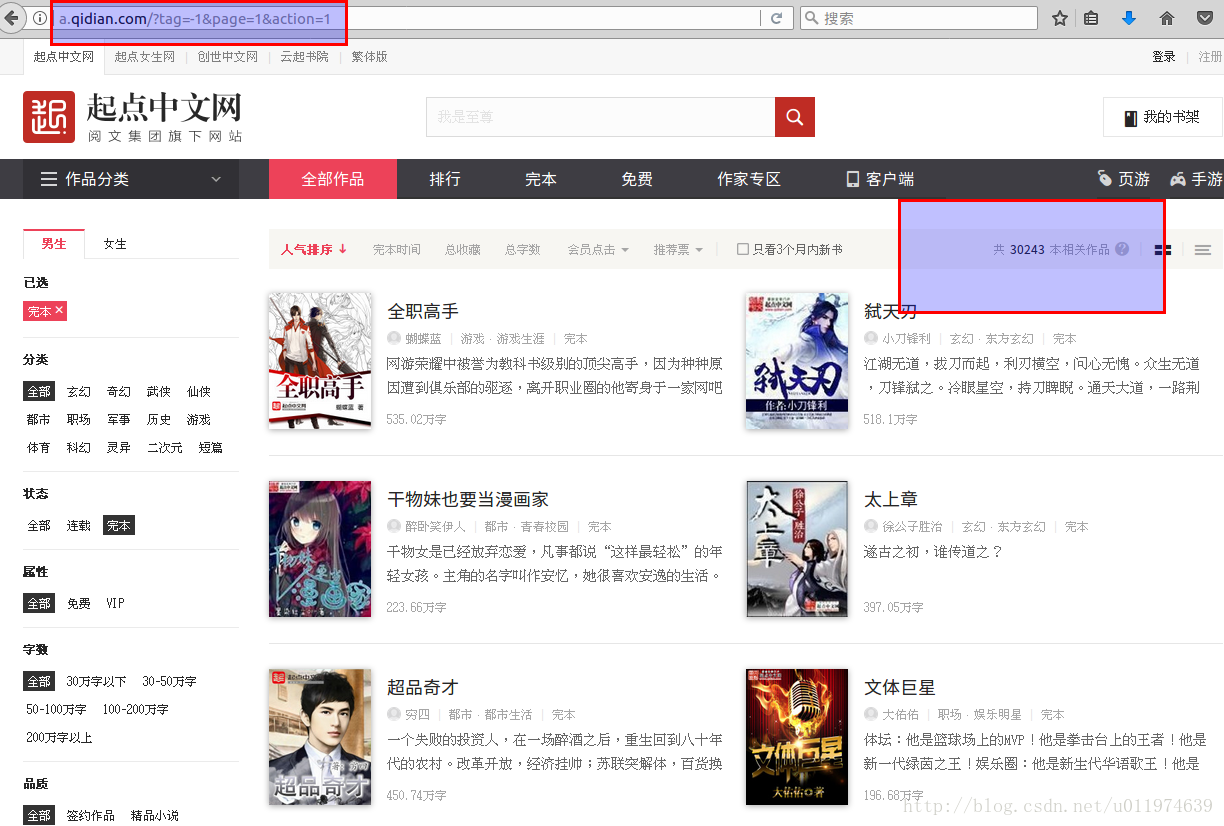Select the 女生 tab
This screenshot has width=1224, height=826.
[115, 243]
